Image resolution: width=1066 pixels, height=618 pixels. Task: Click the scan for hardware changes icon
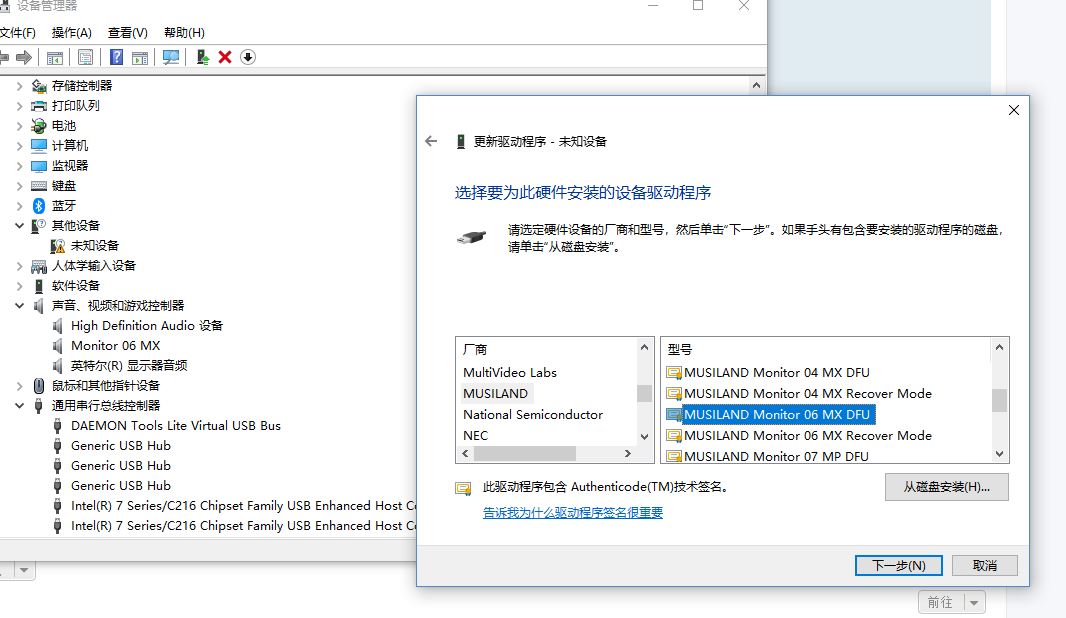coord(171,57)
